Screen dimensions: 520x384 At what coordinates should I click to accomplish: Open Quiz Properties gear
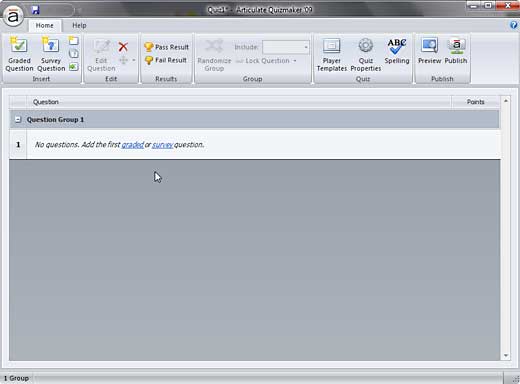(366, 55)
